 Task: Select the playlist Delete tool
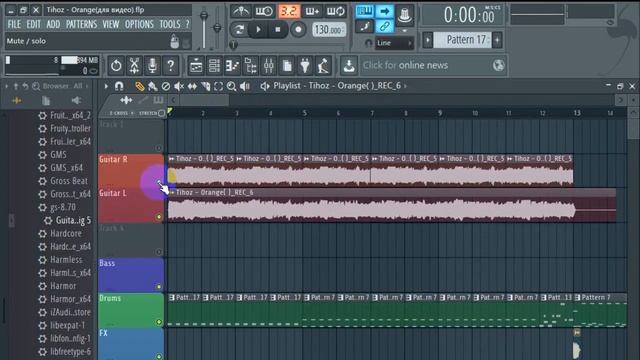point(166,86)
